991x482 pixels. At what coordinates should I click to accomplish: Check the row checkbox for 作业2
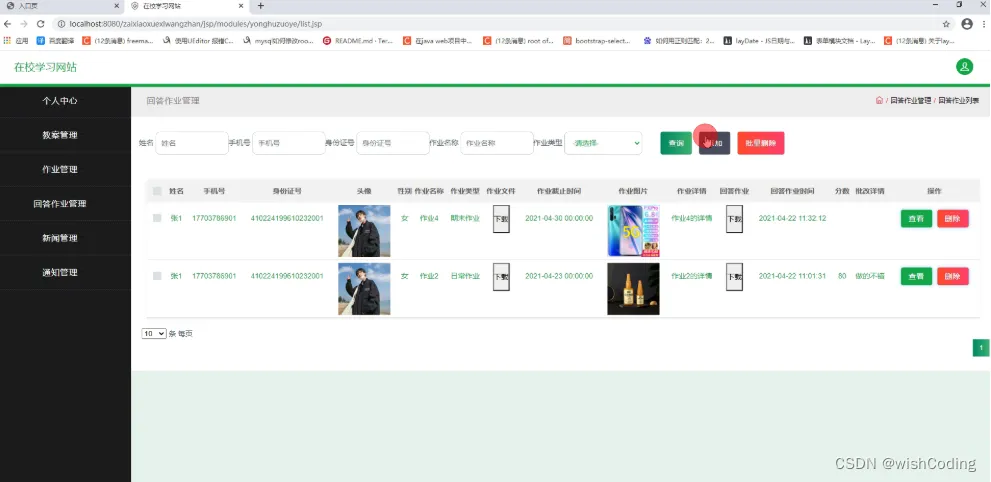157,276
